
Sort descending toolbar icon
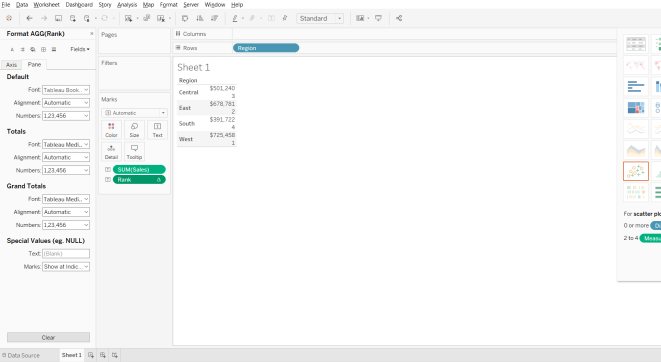point(214,18)
